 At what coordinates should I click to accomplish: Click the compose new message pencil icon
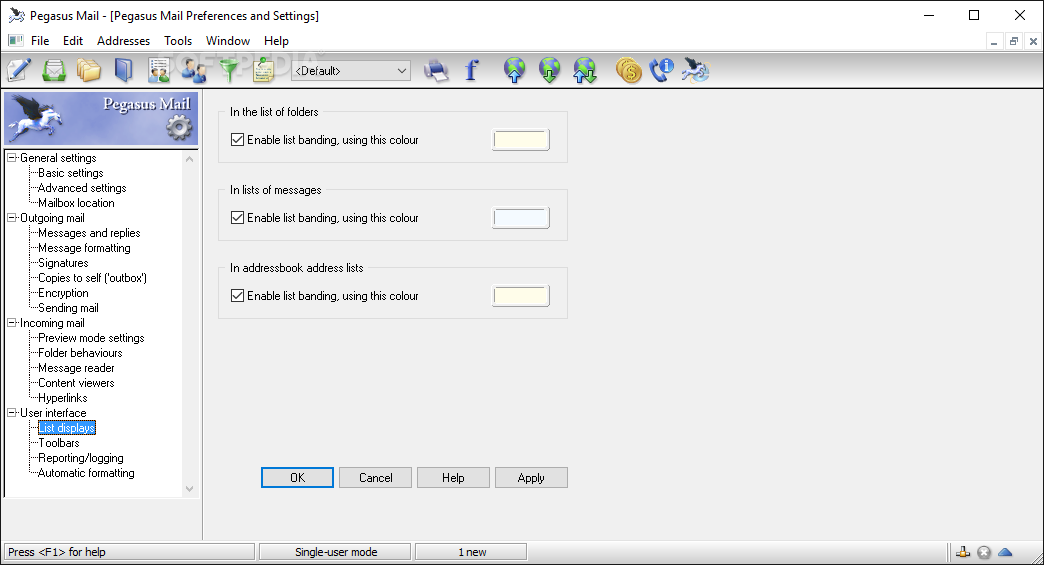click(x=19, y=70)
